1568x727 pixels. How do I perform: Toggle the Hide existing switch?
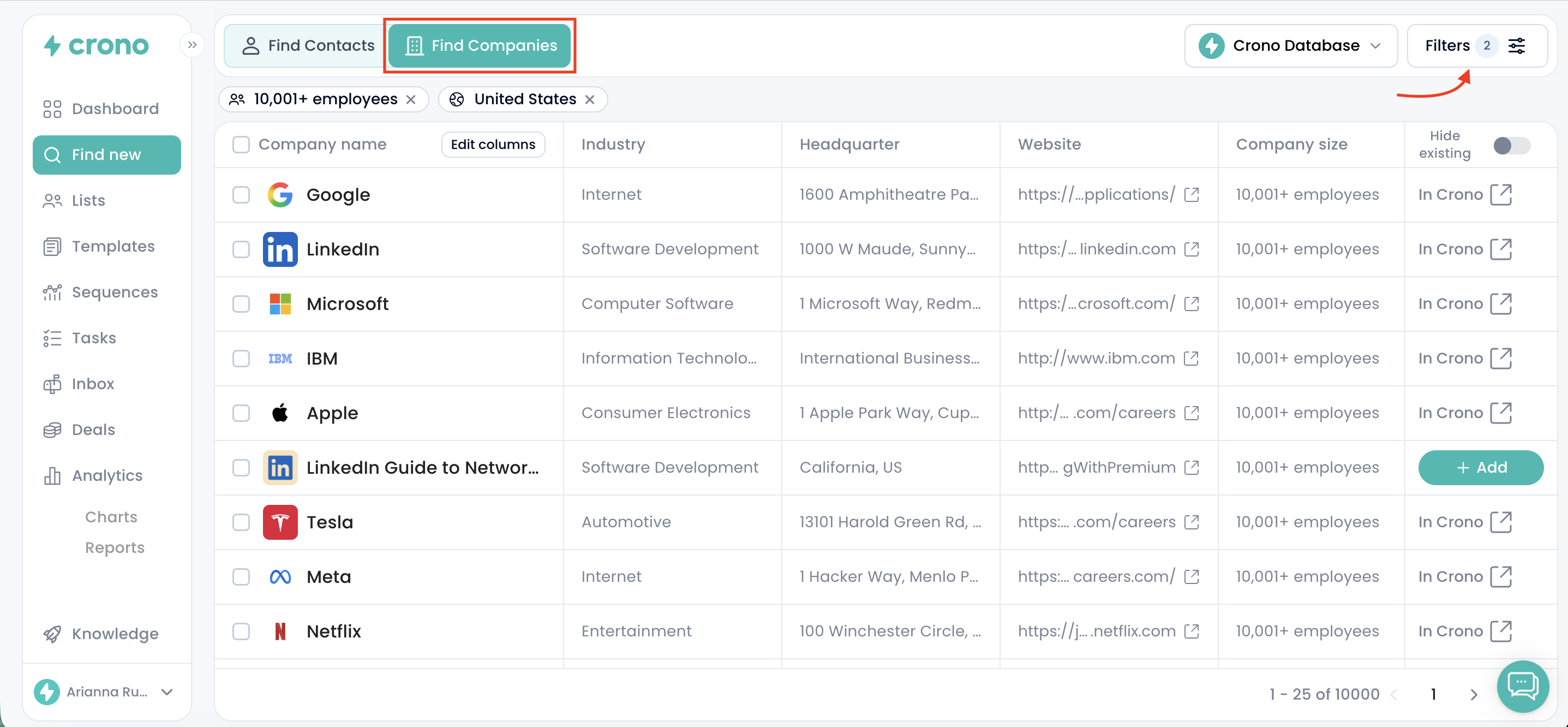(x=1511, y=145)
